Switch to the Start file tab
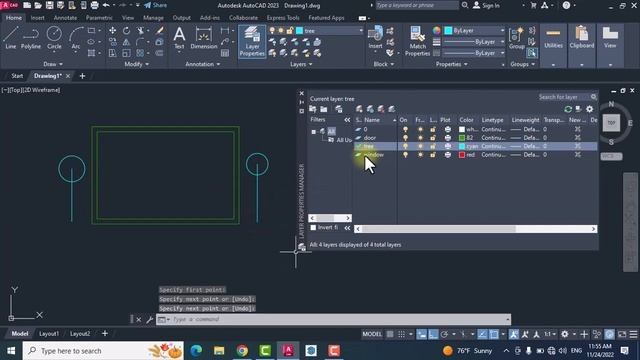The width and height of the screenshot is (640, 360). [17, 76]
